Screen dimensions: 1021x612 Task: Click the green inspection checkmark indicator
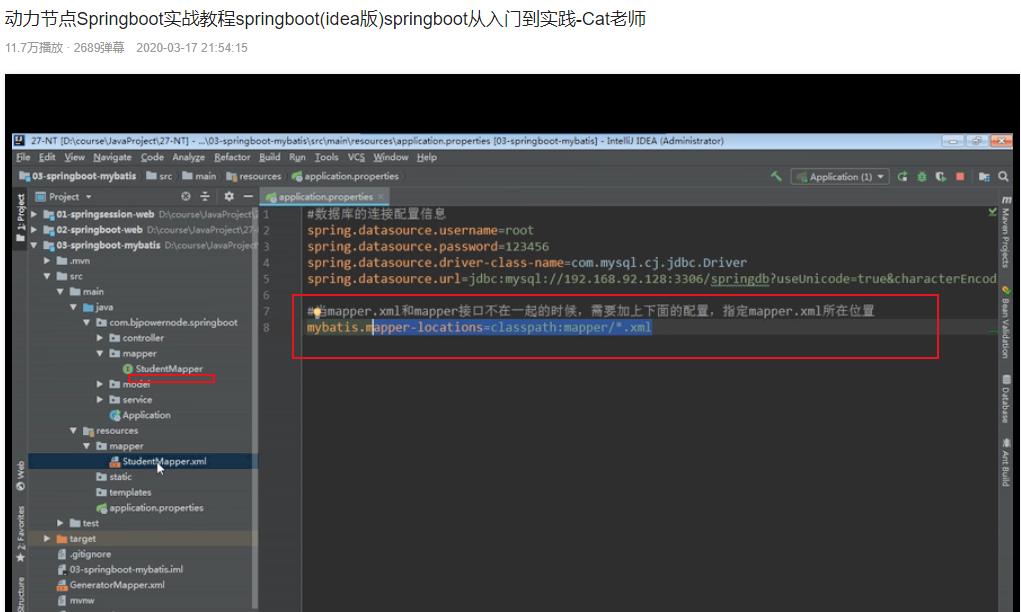coord(992,212)
